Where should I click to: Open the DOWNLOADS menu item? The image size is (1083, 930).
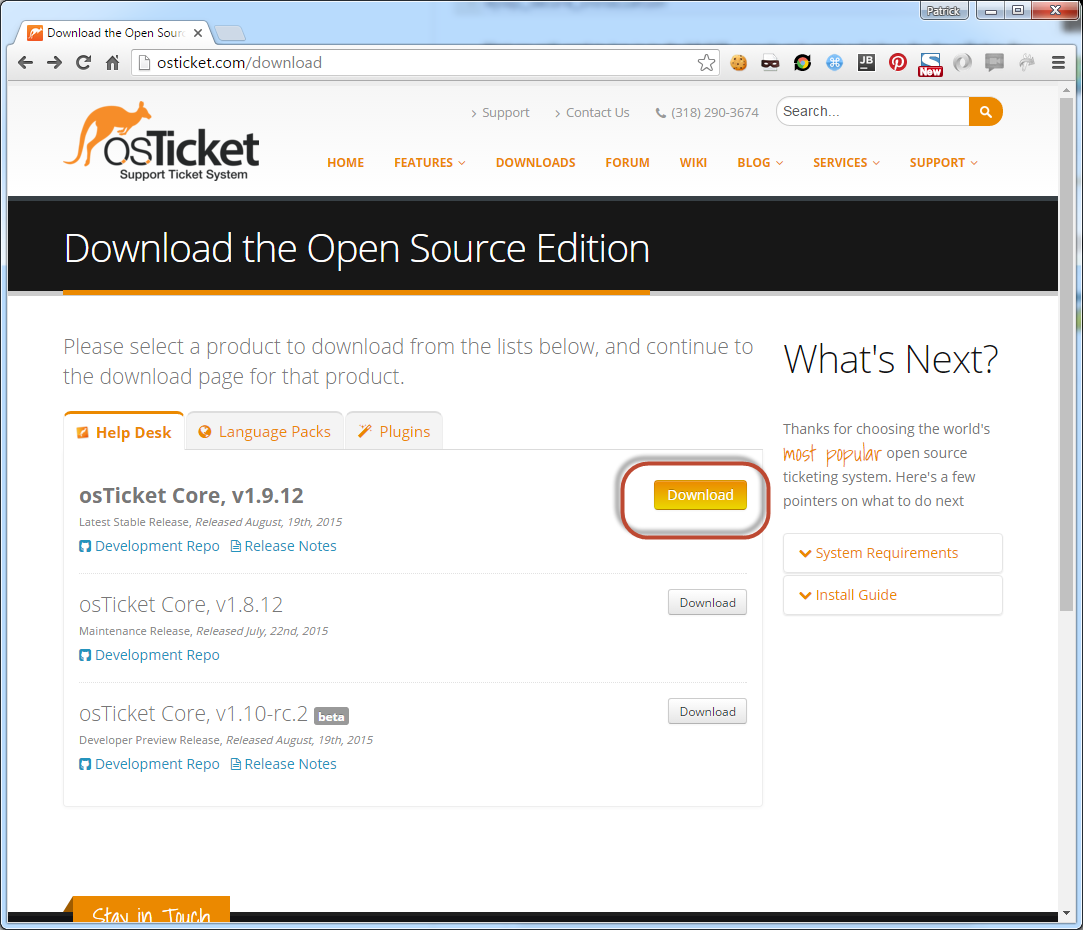pyautogui.click(x=535, y=162)
